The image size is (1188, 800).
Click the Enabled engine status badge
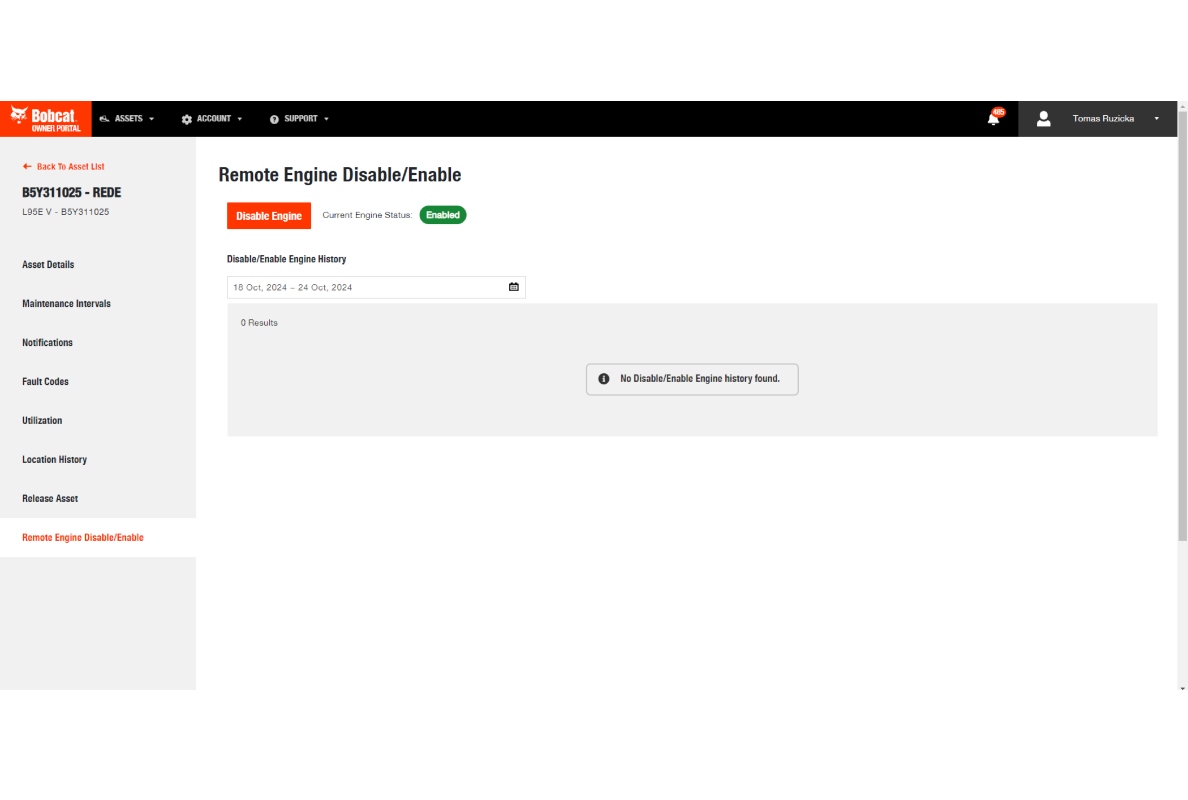click(x=443, y=215)
